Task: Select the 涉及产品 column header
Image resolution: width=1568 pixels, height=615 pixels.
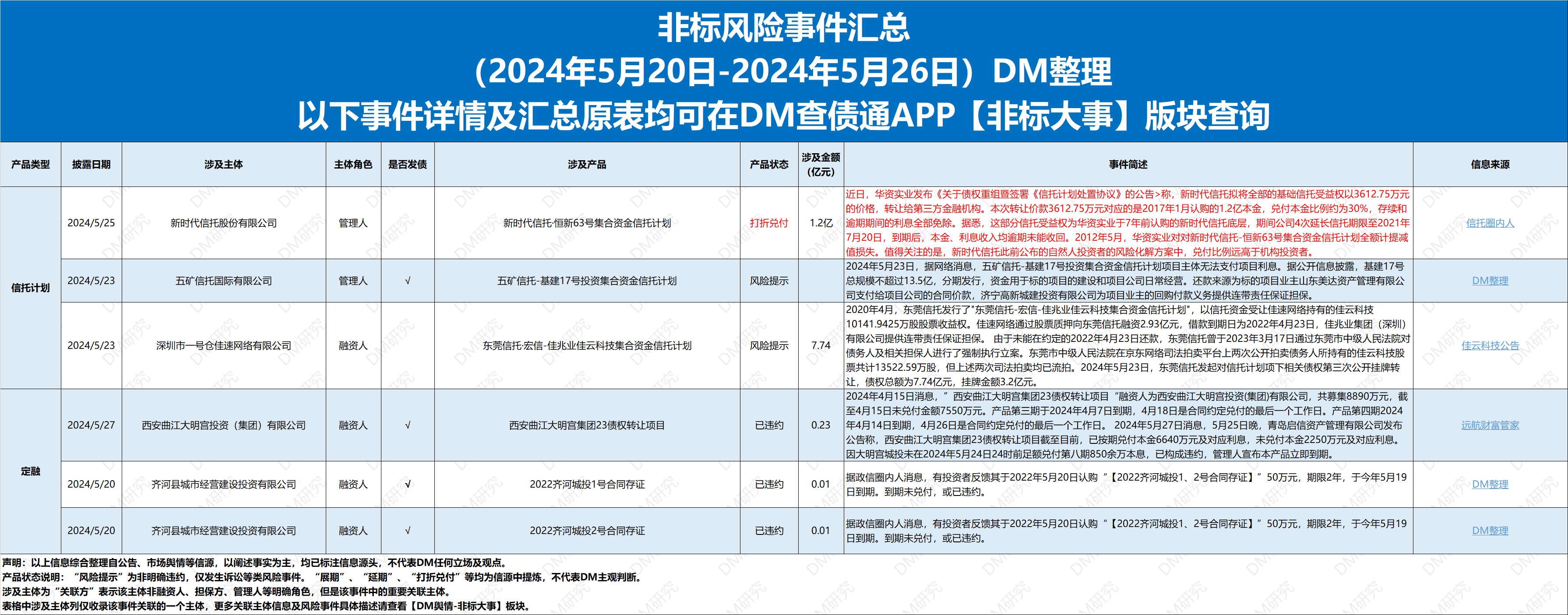Action: click(x=587, y=164)
